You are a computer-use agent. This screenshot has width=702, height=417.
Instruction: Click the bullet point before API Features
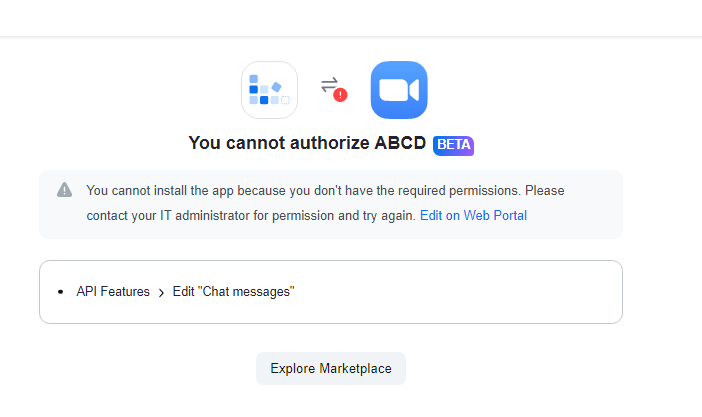click(x=60, y=292)
